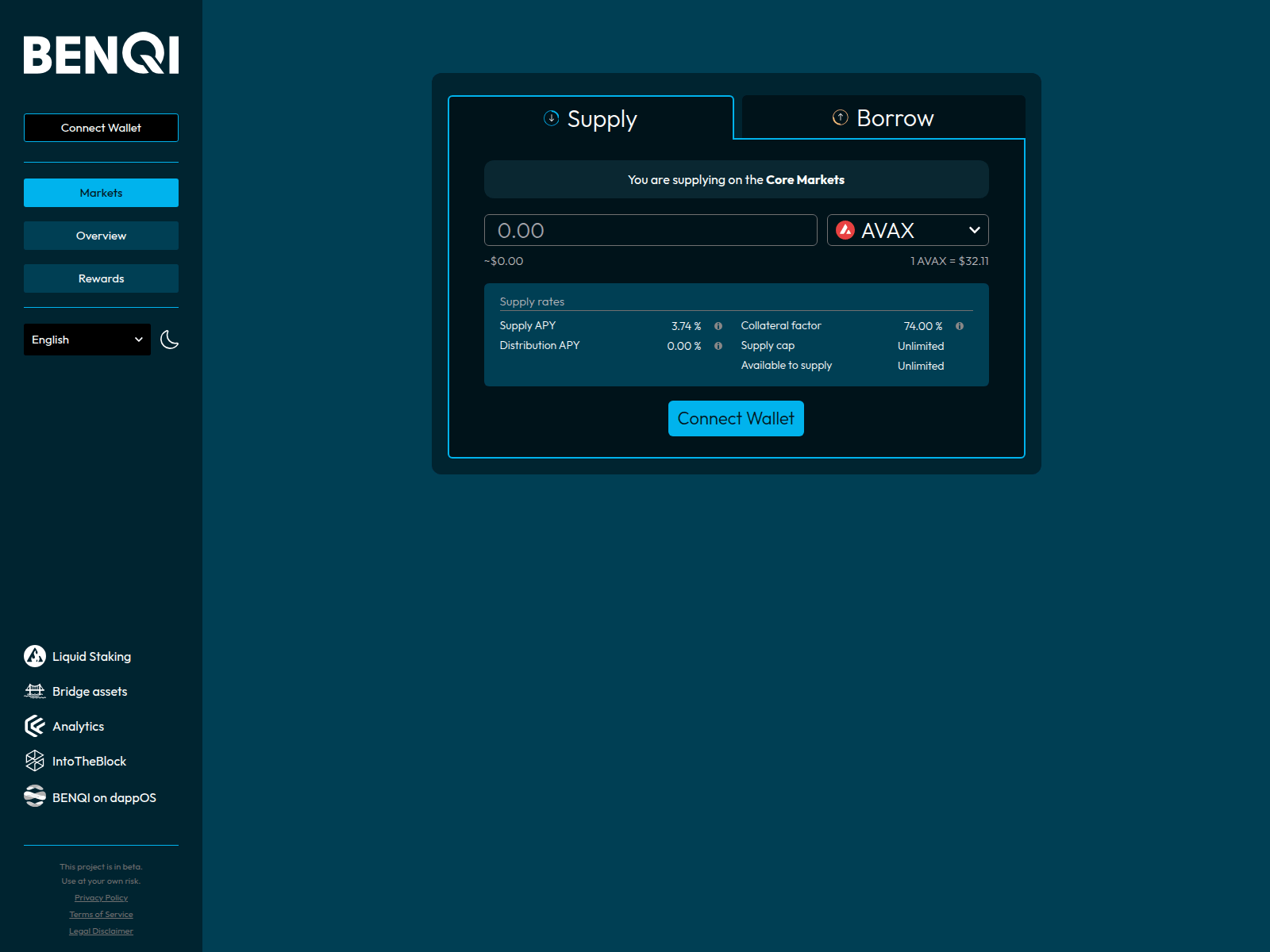The image size is (1270, 952).
Task: Navigate to the Rewards page
Action: click(101, 278)
